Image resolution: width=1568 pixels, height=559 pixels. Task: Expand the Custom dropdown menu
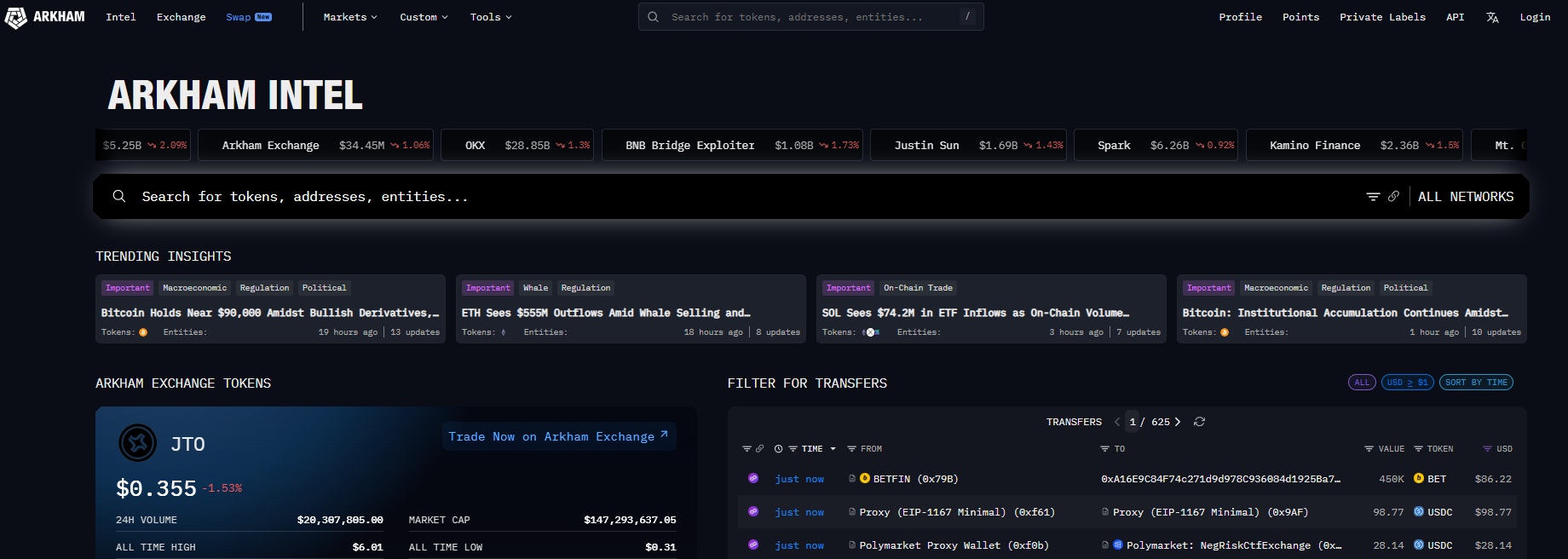(424, 17)
